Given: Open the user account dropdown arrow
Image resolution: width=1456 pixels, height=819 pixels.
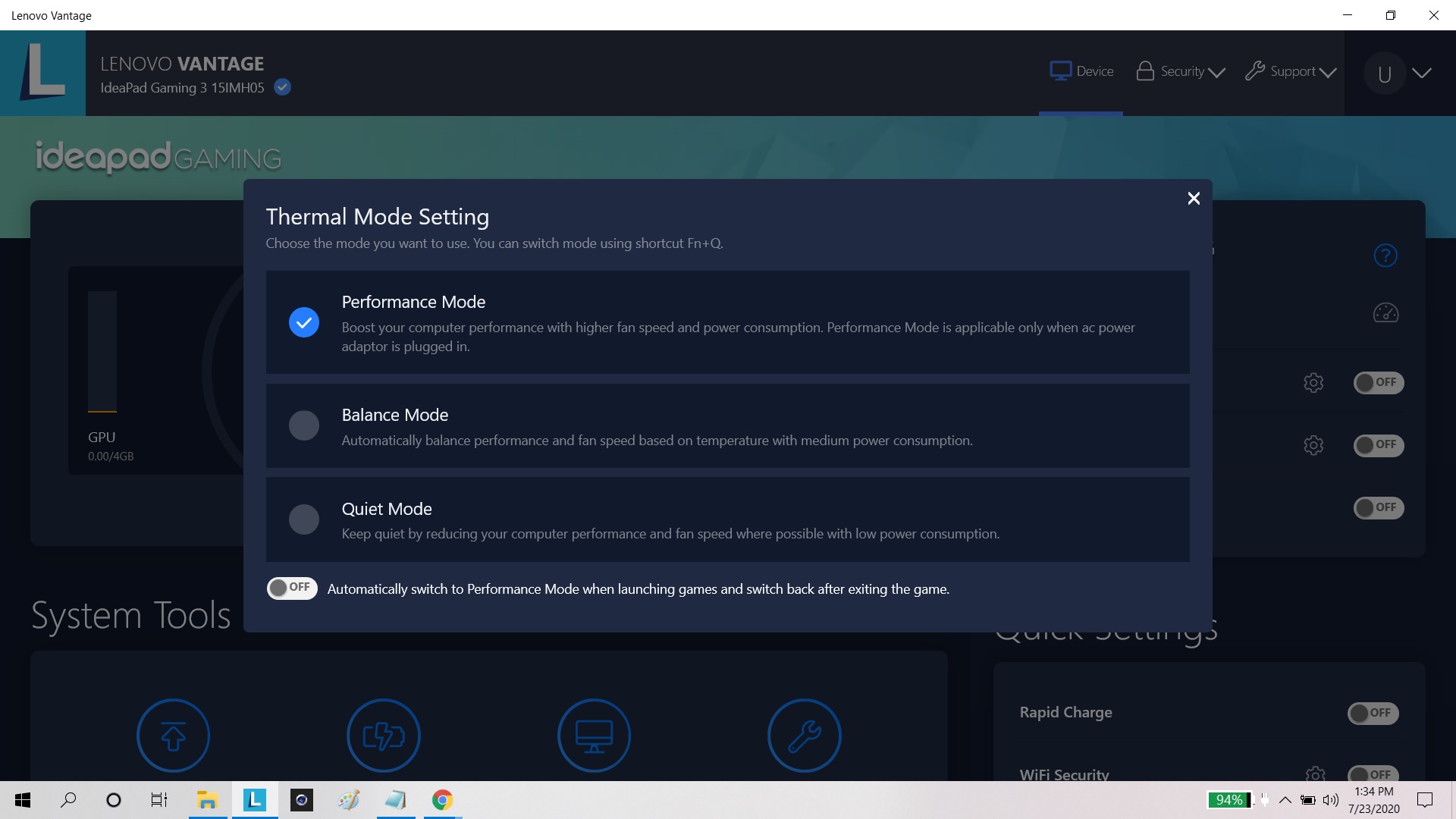Looking at the screenshot, I should tap(1422, 73).
